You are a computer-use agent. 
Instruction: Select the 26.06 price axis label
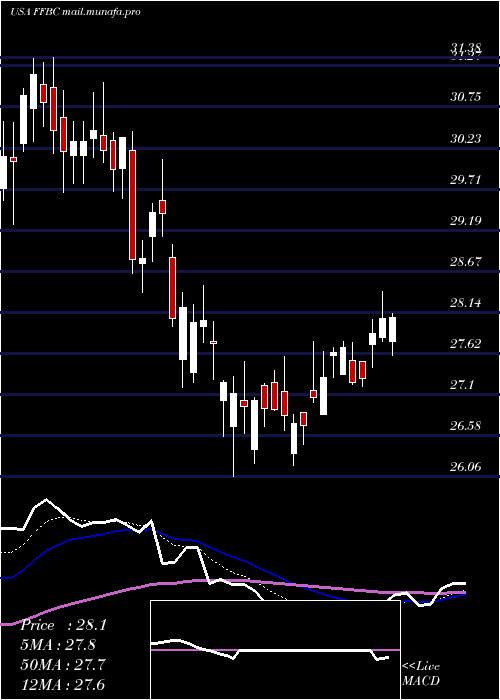point(466,467)
